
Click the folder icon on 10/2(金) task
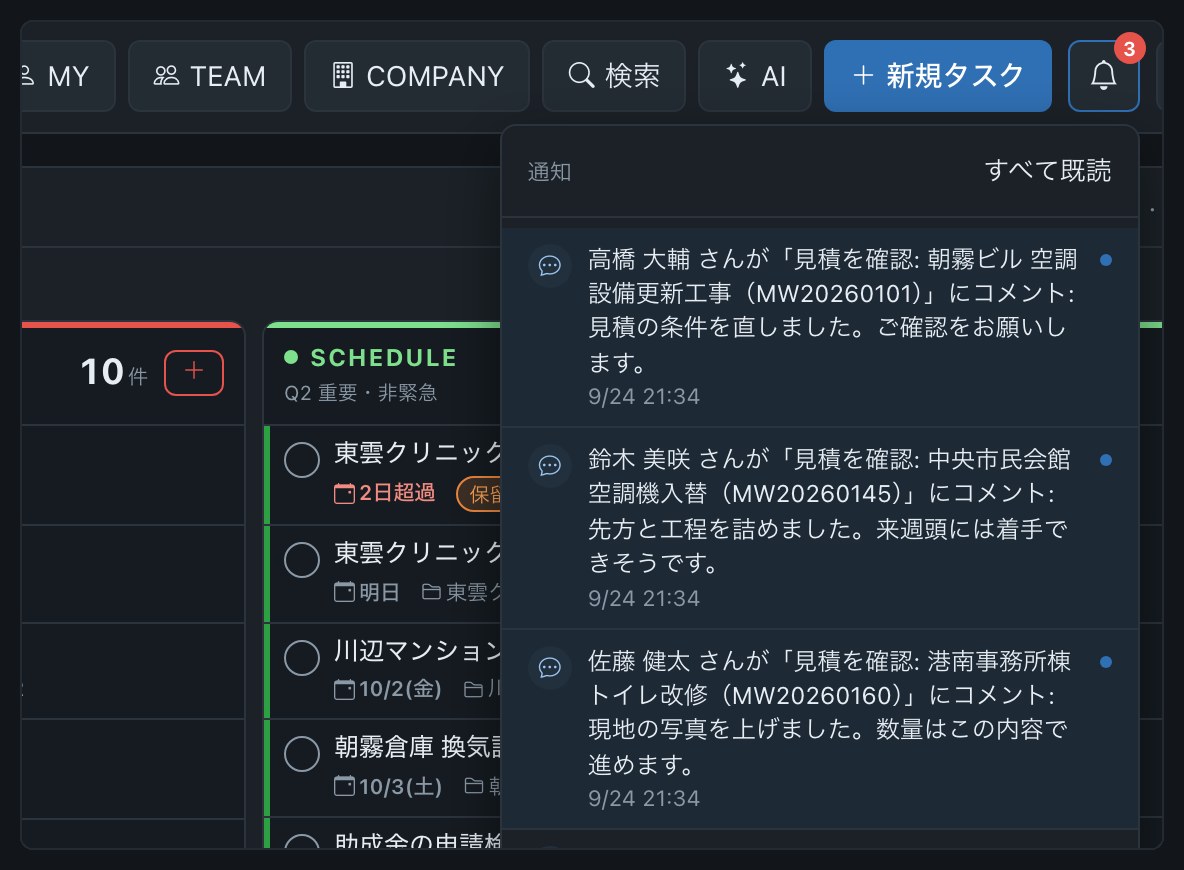tap(473, 689)
